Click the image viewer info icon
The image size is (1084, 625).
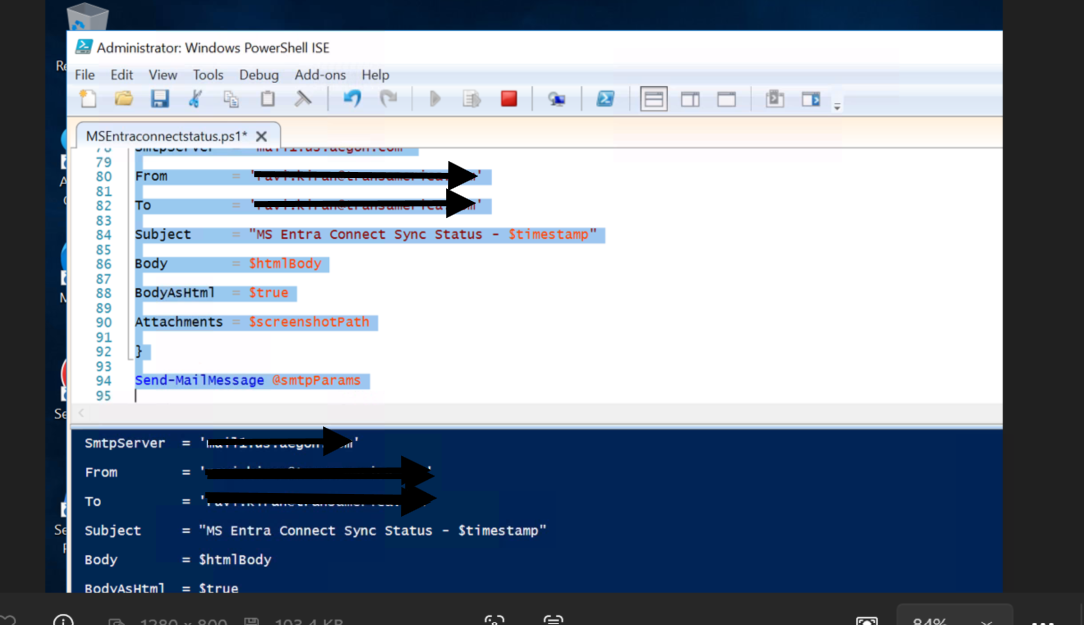point(63,620)
